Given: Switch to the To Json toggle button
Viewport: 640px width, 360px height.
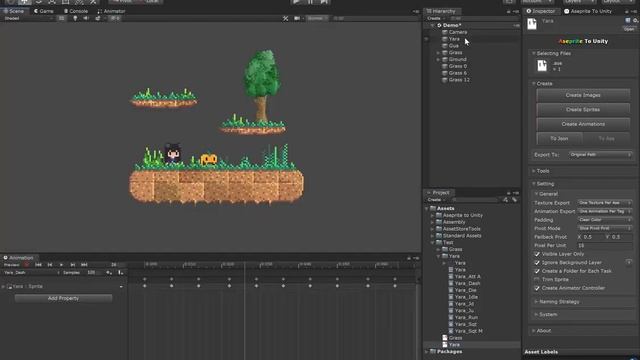Looking at the screenshot, I should click(559, 139).
